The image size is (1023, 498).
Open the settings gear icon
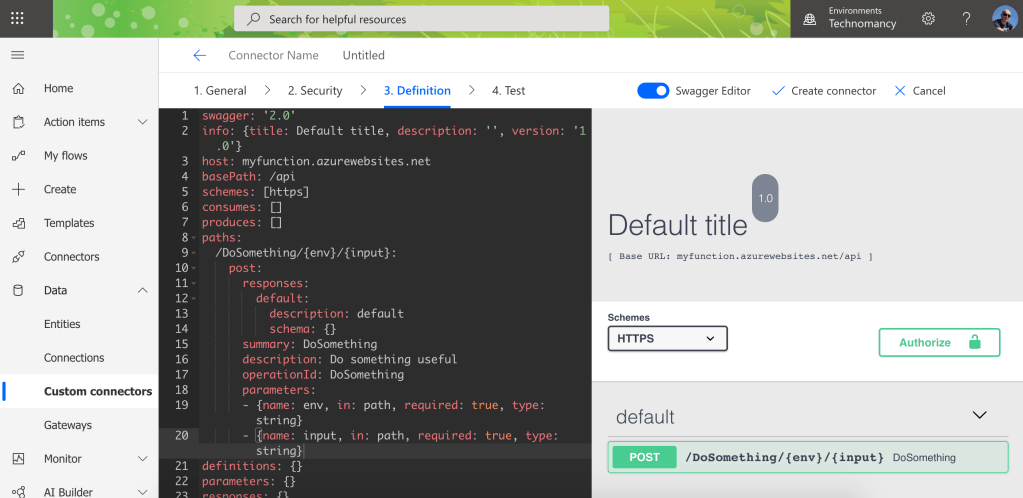[x=928, y=18]
